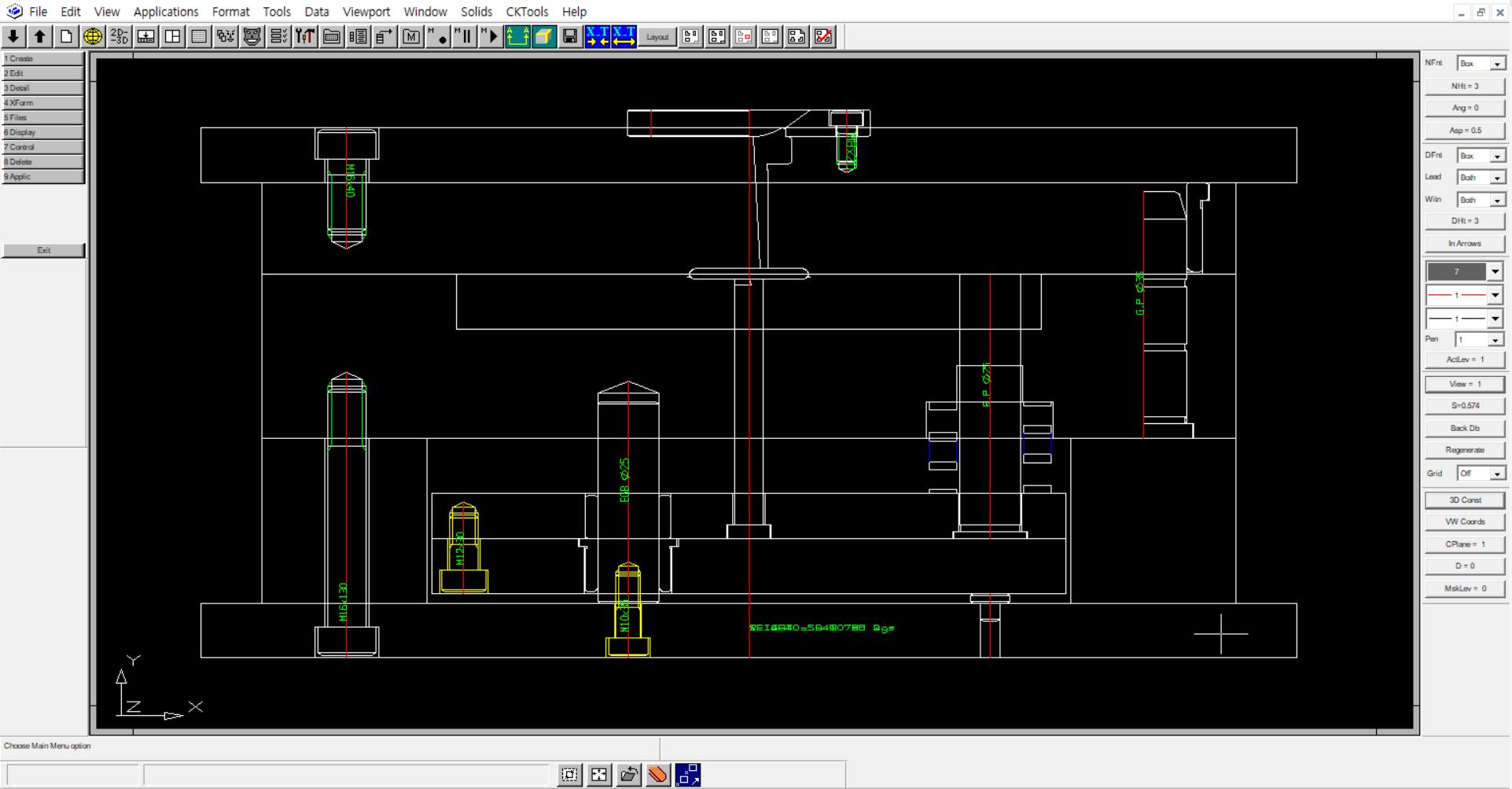Click the four-pane viewport layout icon
This screenshot has height=789, width=1512.
173,36
